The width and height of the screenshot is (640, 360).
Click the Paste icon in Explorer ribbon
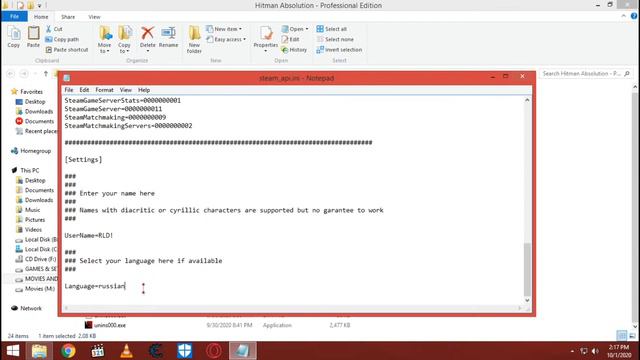click(33, 37)
